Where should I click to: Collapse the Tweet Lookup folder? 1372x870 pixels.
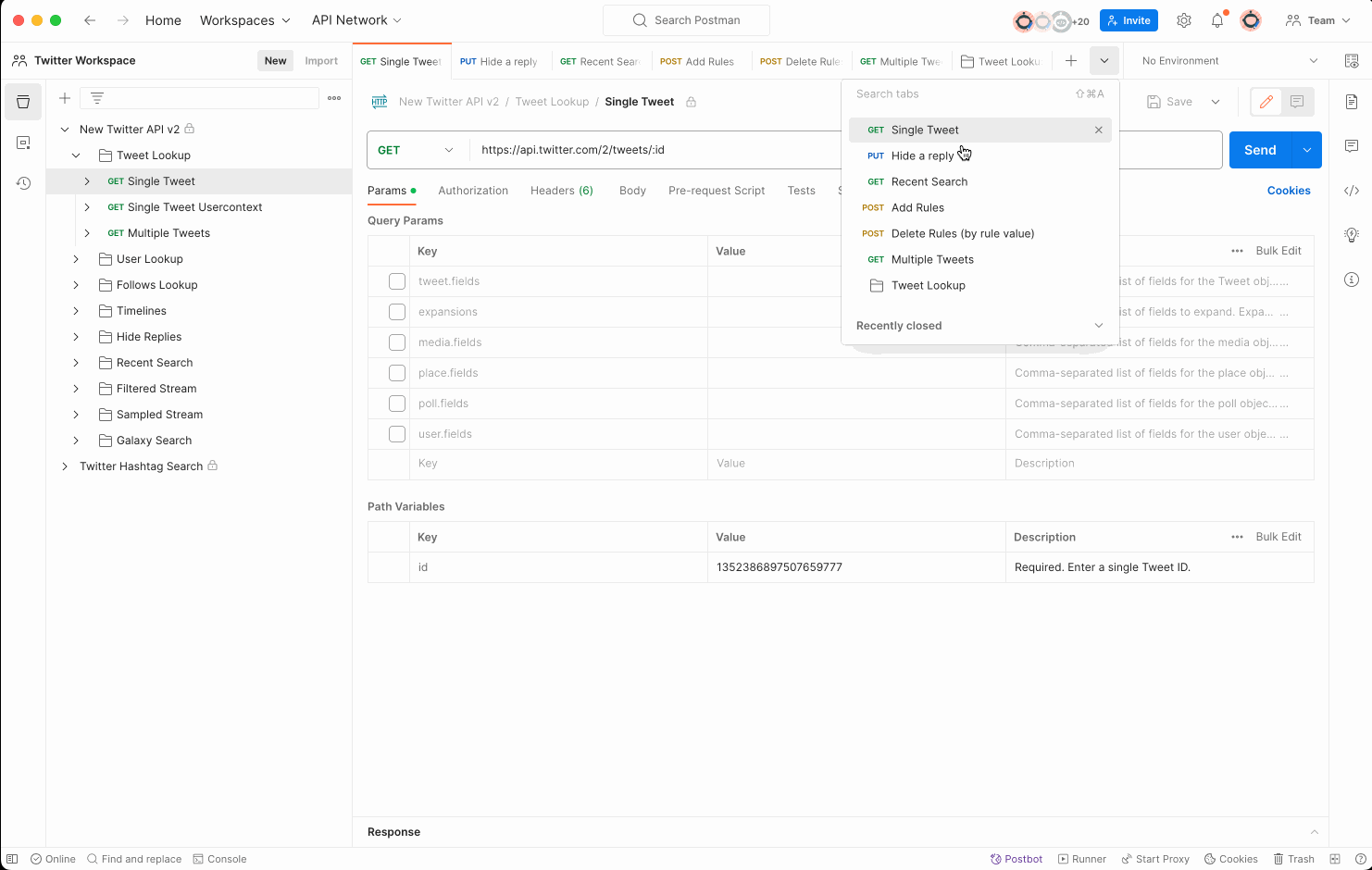(76, 155)
